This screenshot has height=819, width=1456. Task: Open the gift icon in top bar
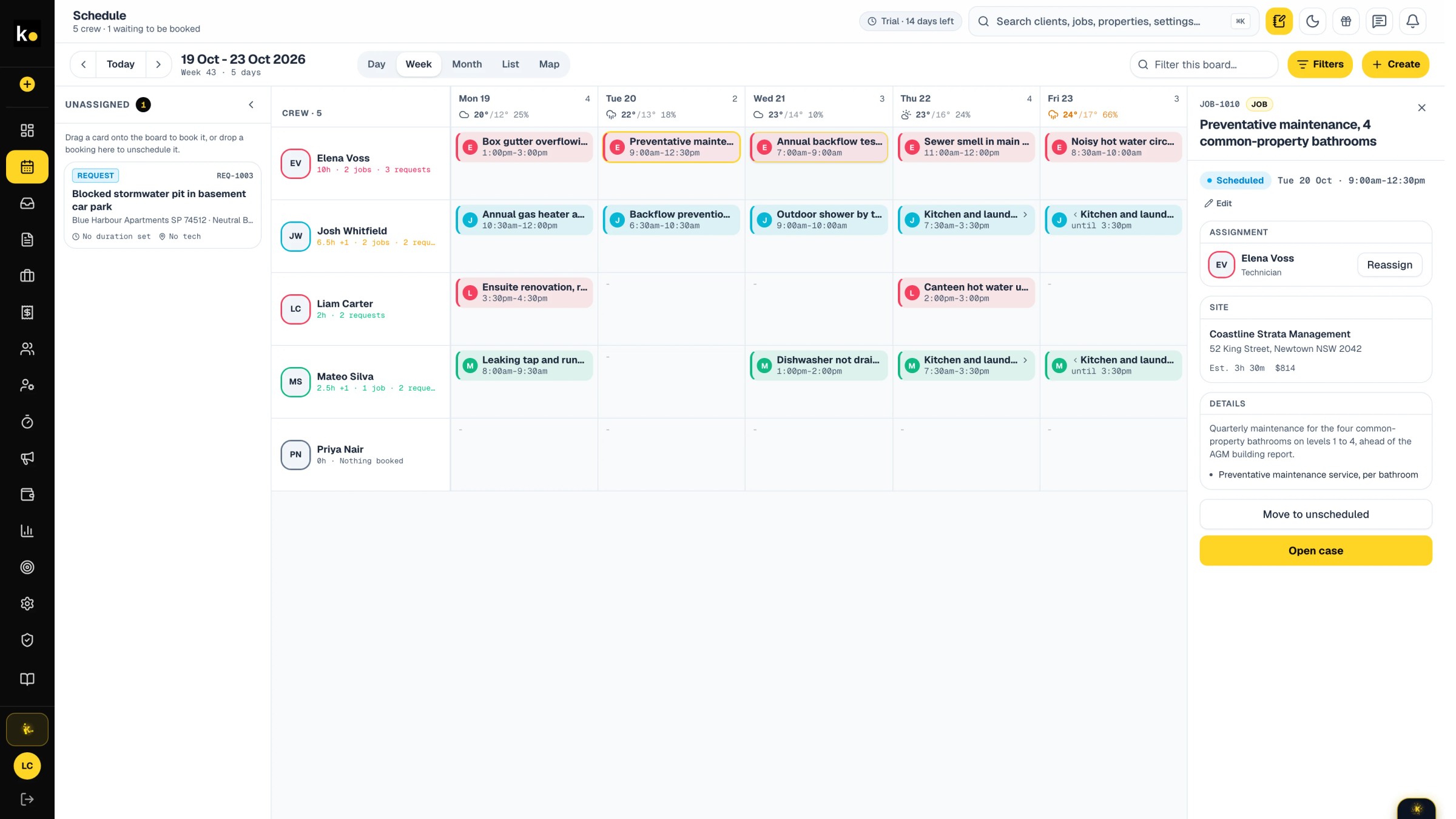point(1346,21)
